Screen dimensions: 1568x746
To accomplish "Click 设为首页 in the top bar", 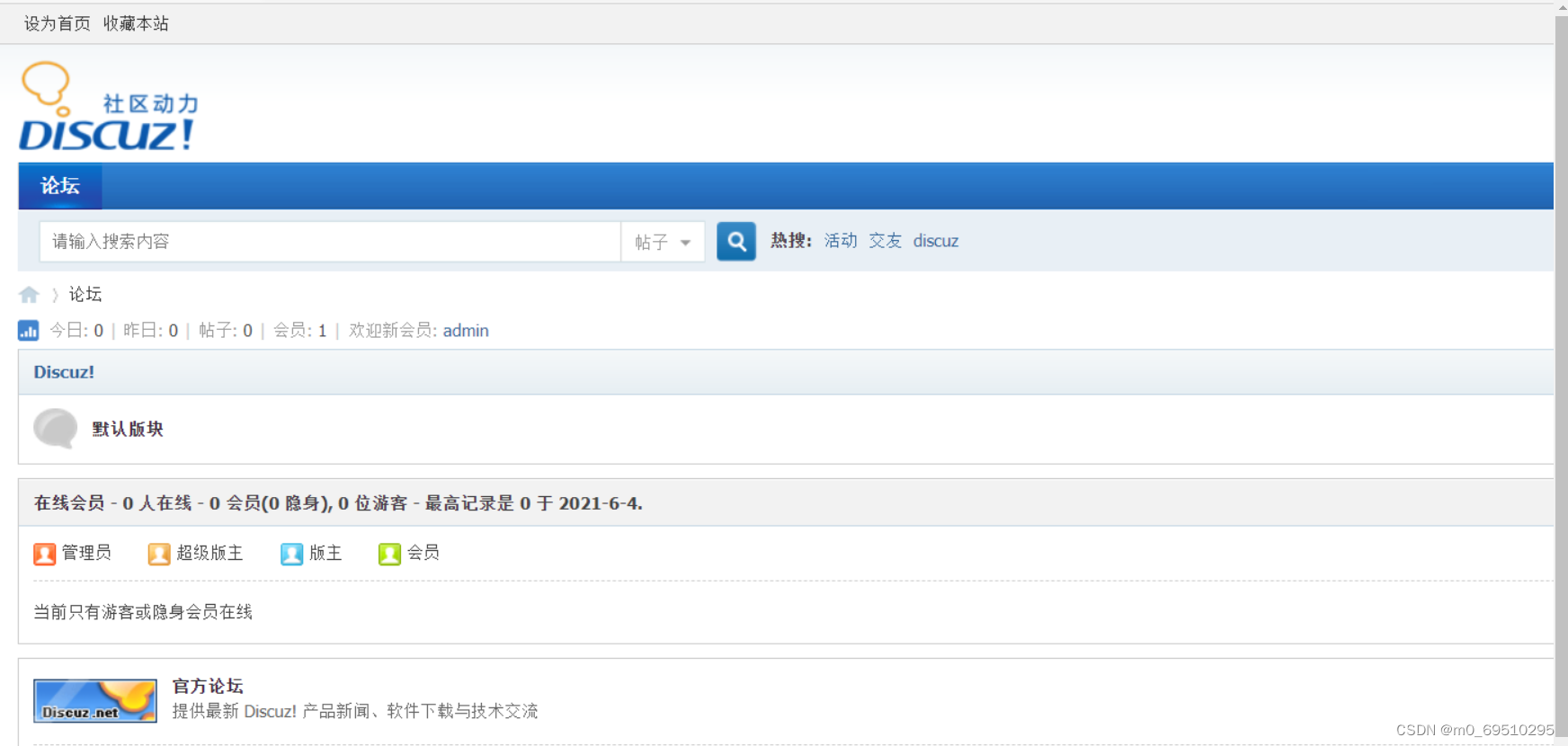I will point(57,23).
